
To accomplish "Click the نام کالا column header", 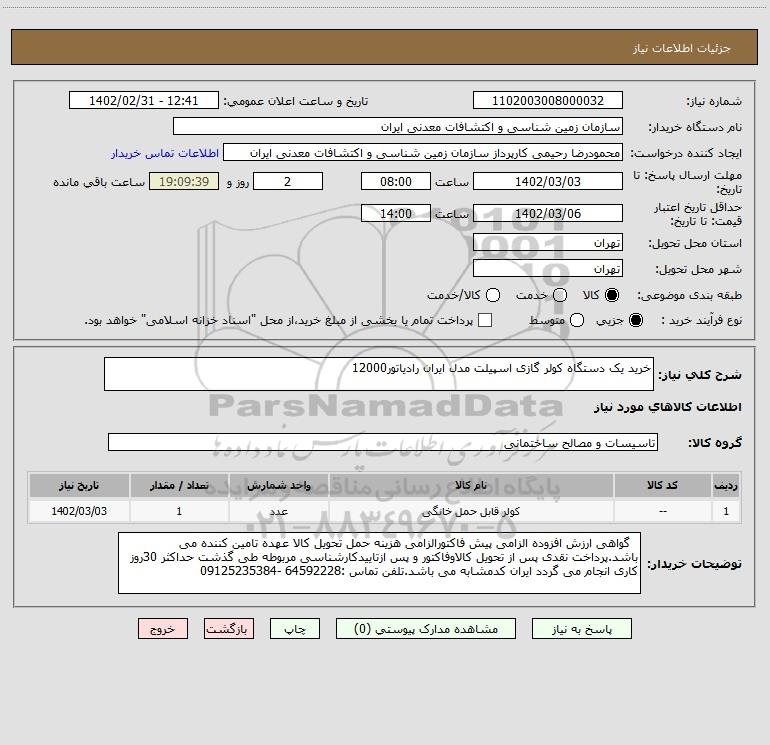I will point(471,486).
